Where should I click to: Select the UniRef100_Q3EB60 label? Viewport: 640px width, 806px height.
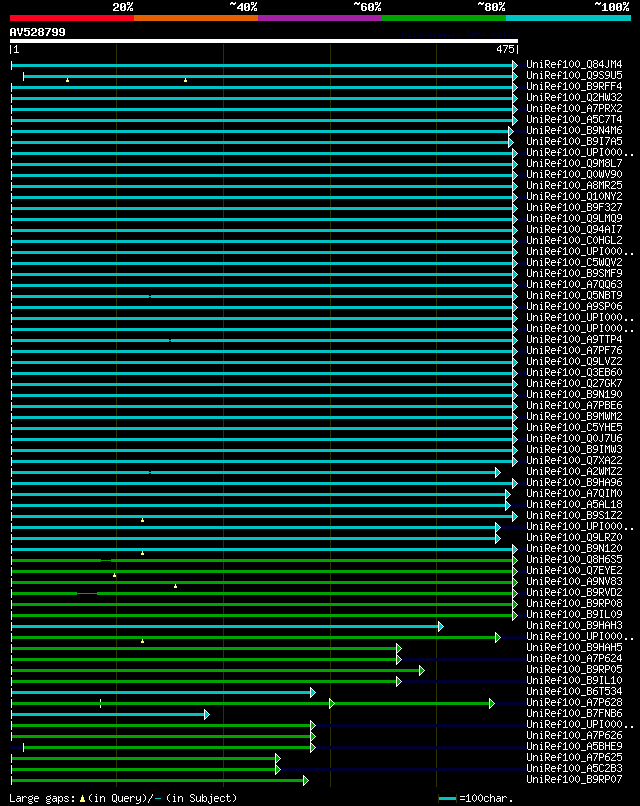574,373
